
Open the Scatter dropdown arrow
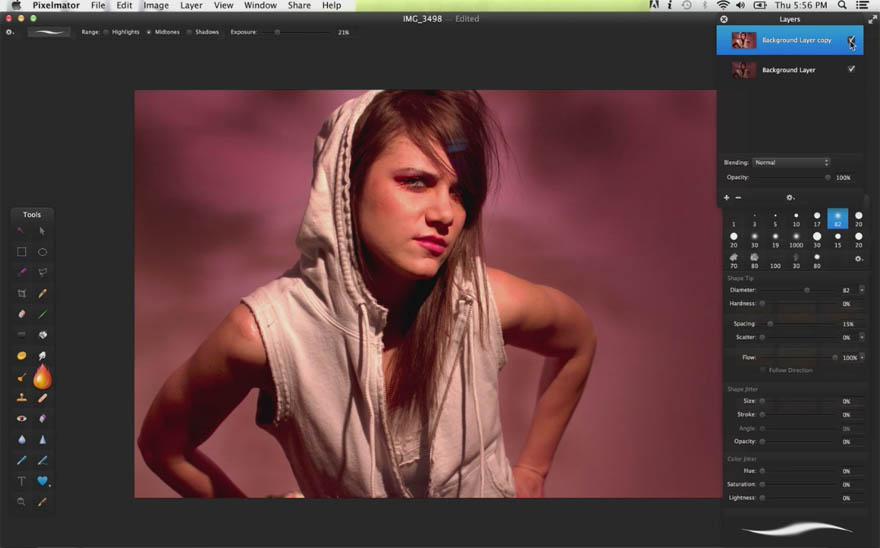click(x=862, y=337)
